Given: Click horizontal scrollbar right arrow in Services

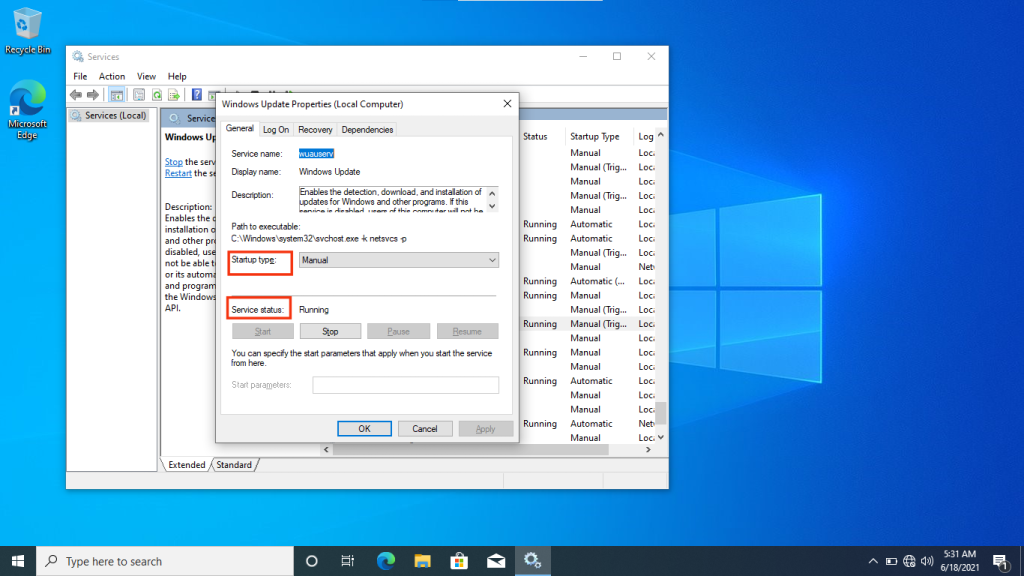Looking at the screenshot, I should coord(648,450).
